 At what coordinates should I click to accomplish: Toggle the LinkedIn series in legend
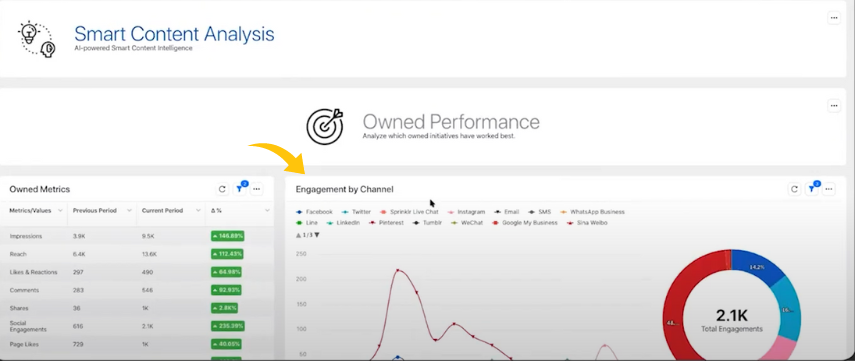343,223
